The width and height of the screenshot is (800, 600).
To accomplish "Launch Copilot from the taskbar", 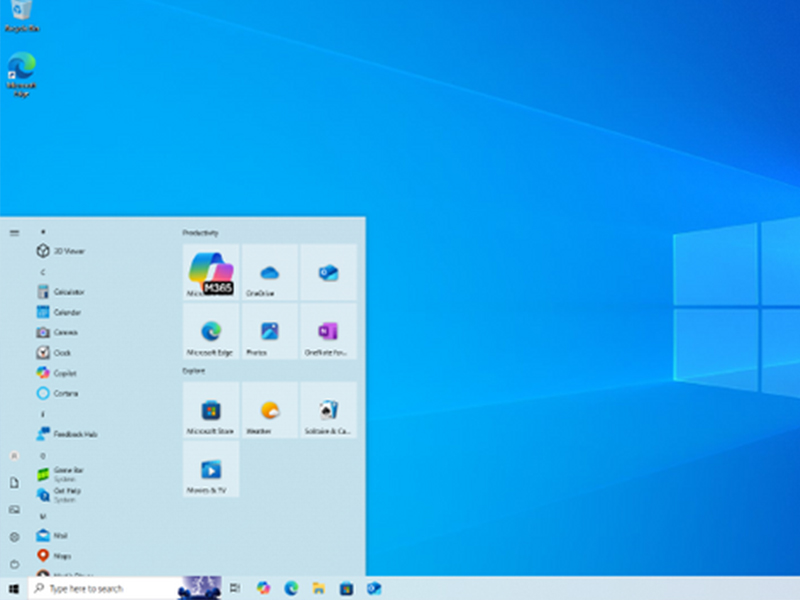I will coord(263,588).
